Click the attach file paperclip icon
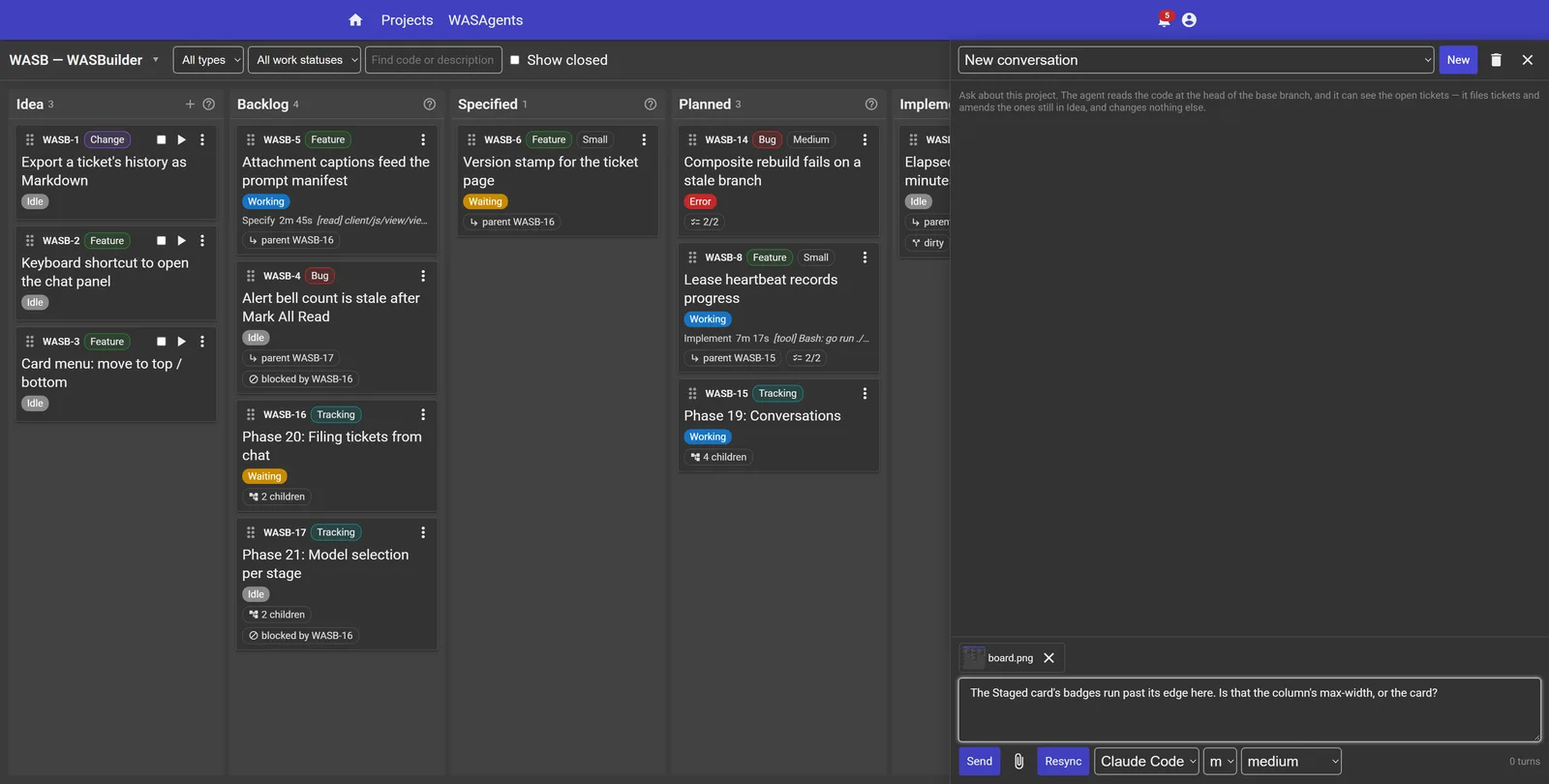The height and width of the screenshot is (784, 1549). (x=1018, y=762)
